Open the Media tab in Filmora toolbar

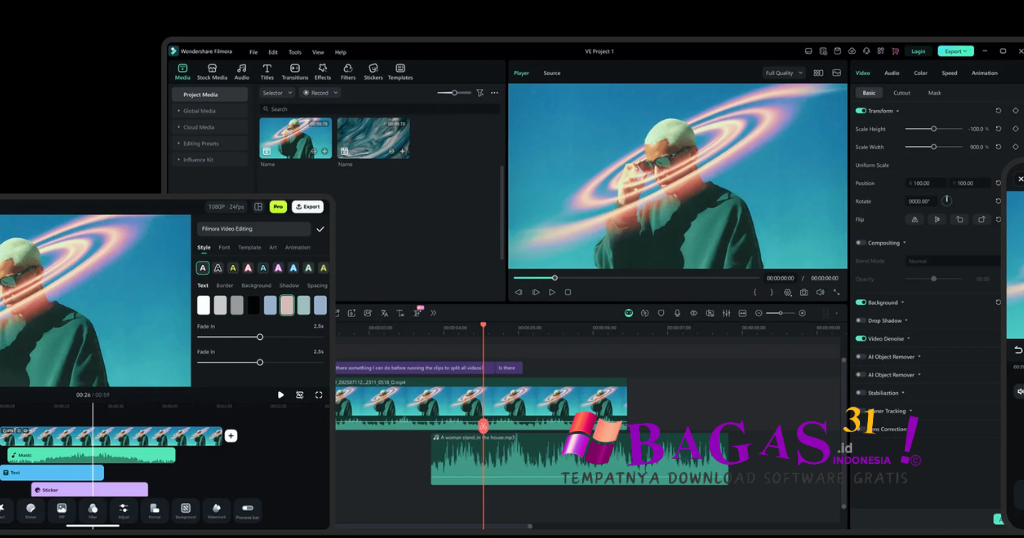click(182, 72)
